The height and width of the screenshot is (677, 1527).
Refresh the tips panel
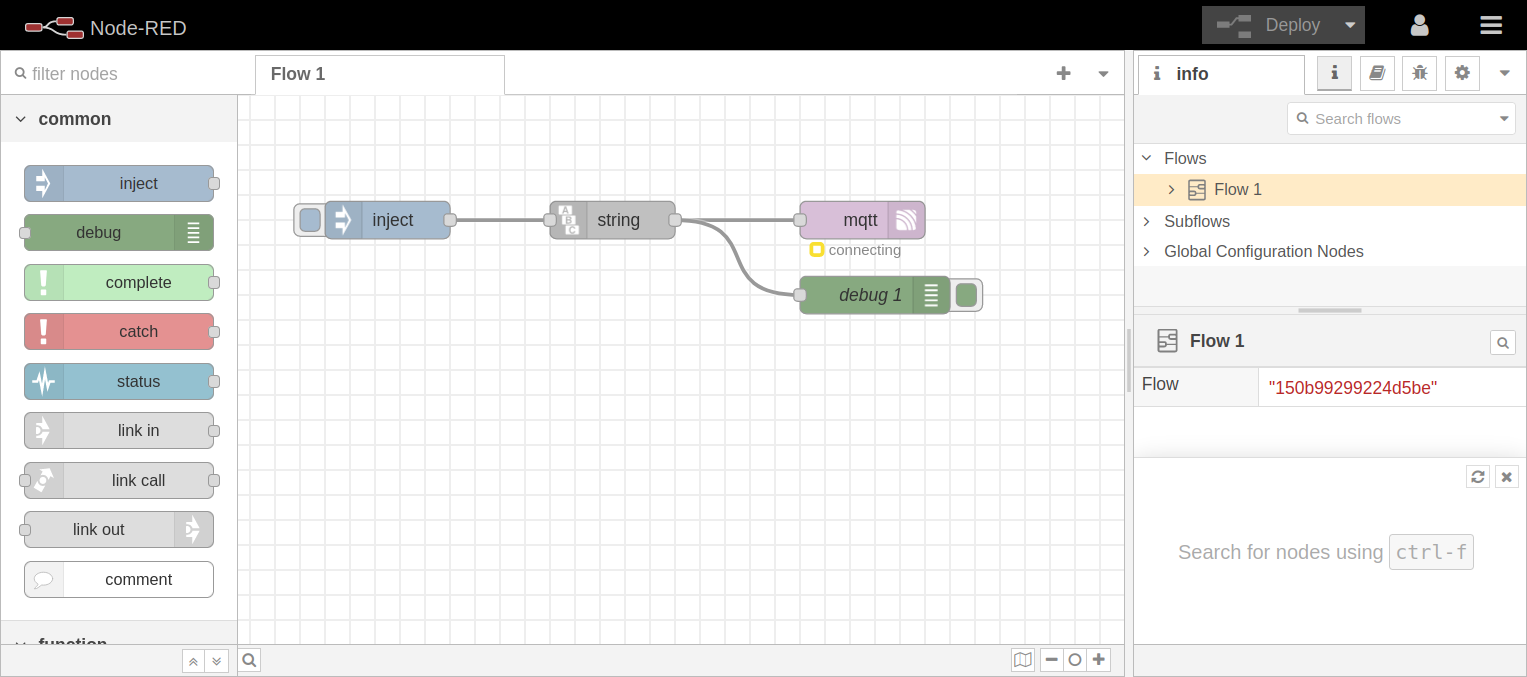pyautogui.click(x=1478, y=477)
